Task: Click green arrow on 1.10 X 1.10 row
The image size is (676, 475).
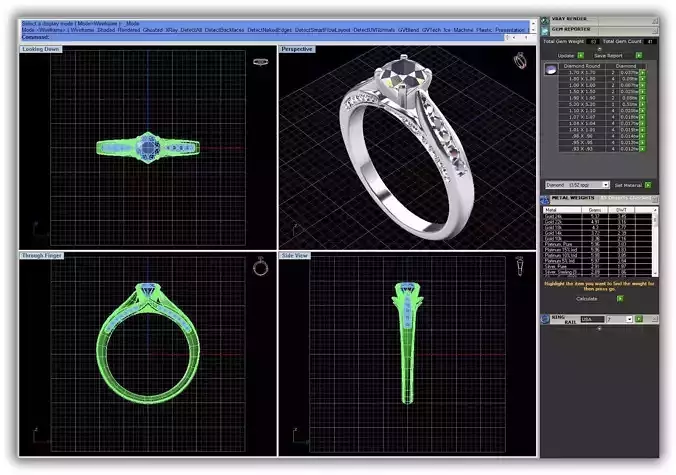Action: 642,111
